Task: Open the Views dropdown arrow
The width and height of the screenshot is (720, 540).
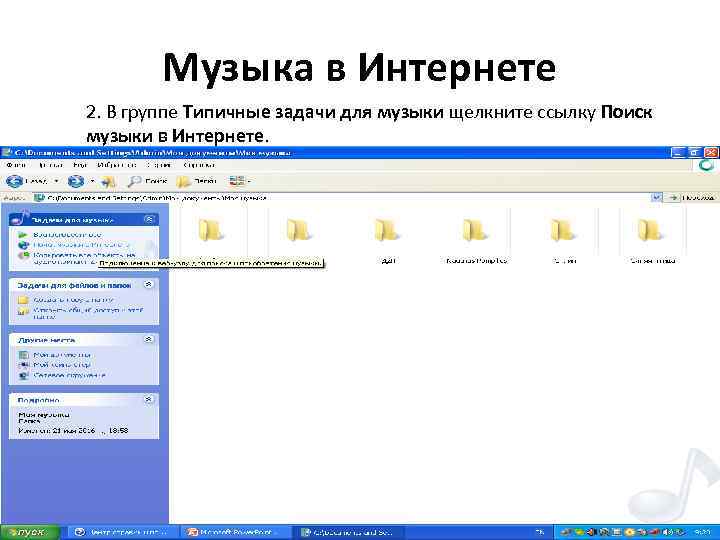Action: 249,181
